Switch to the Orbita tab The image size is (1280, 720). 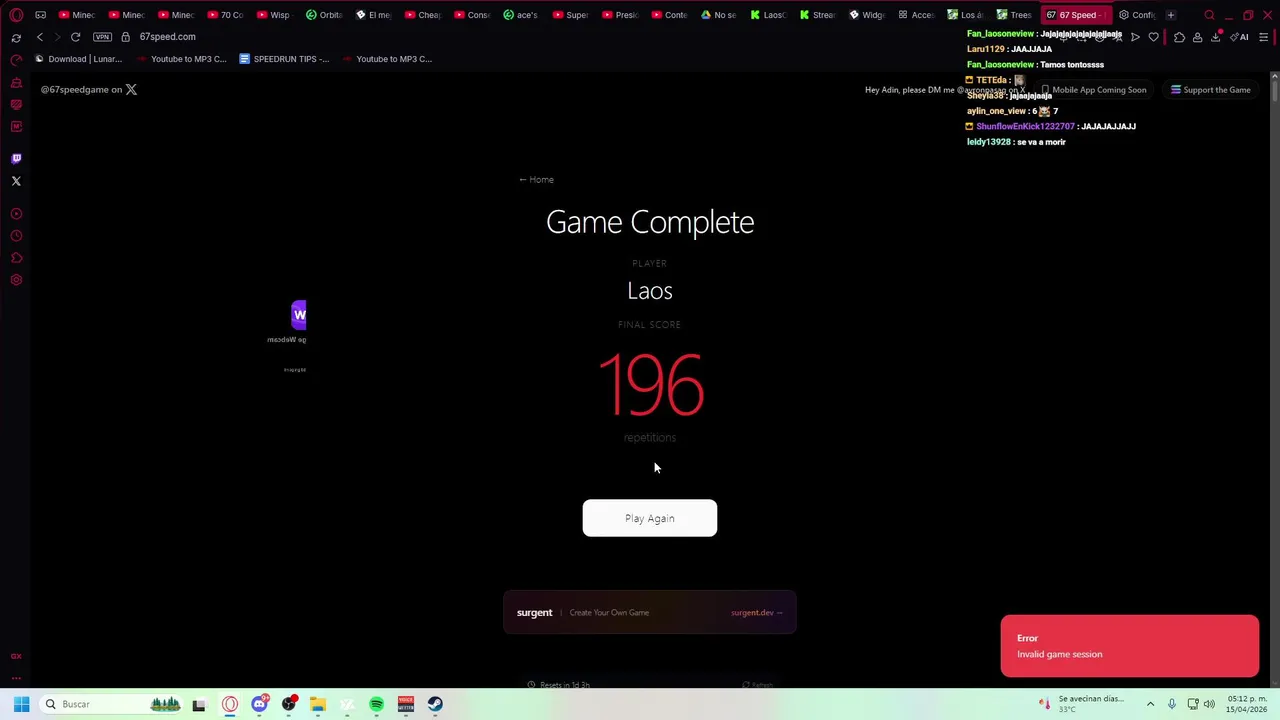tap(323, 15)
